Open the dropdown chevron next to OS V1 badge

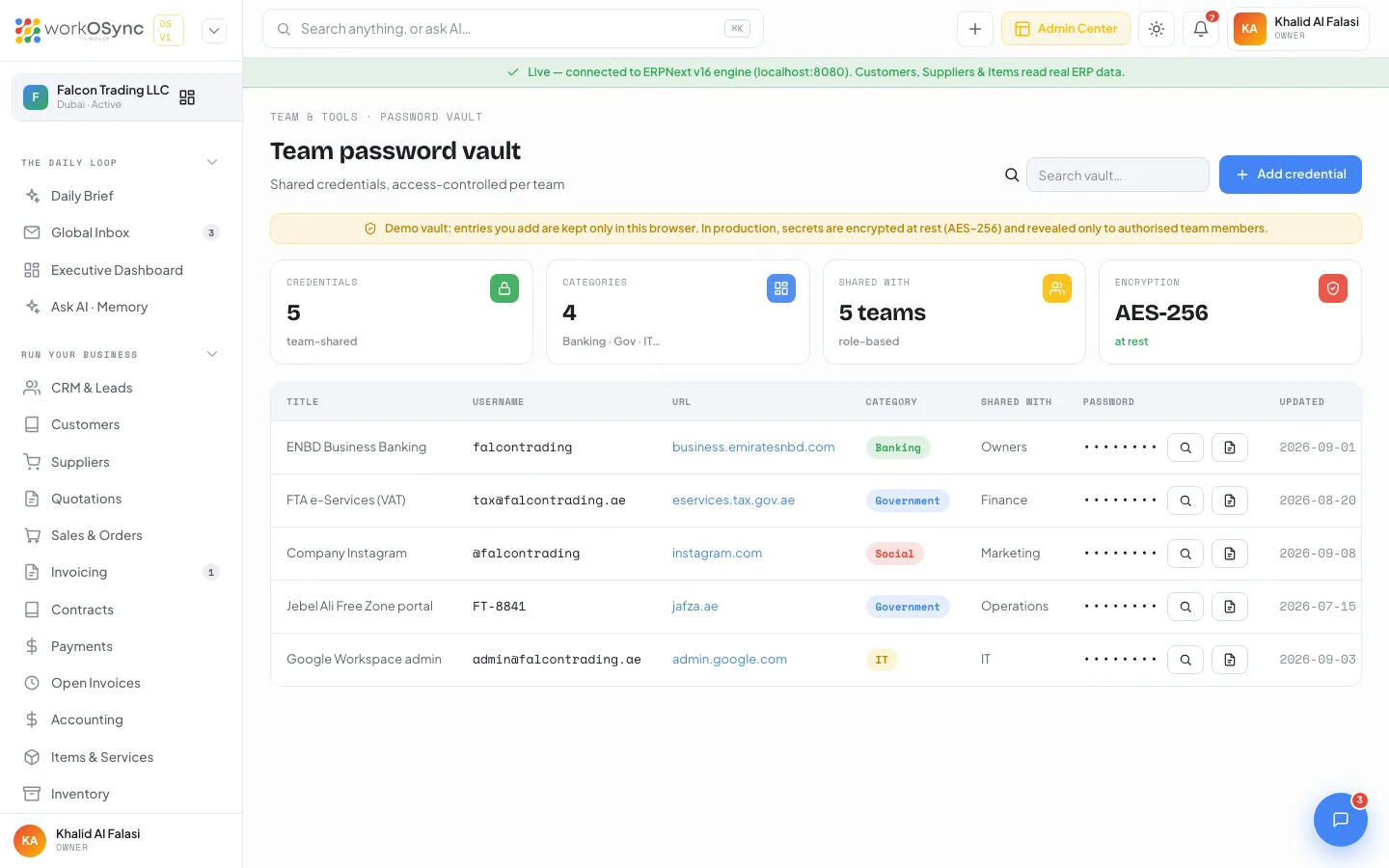214,30
